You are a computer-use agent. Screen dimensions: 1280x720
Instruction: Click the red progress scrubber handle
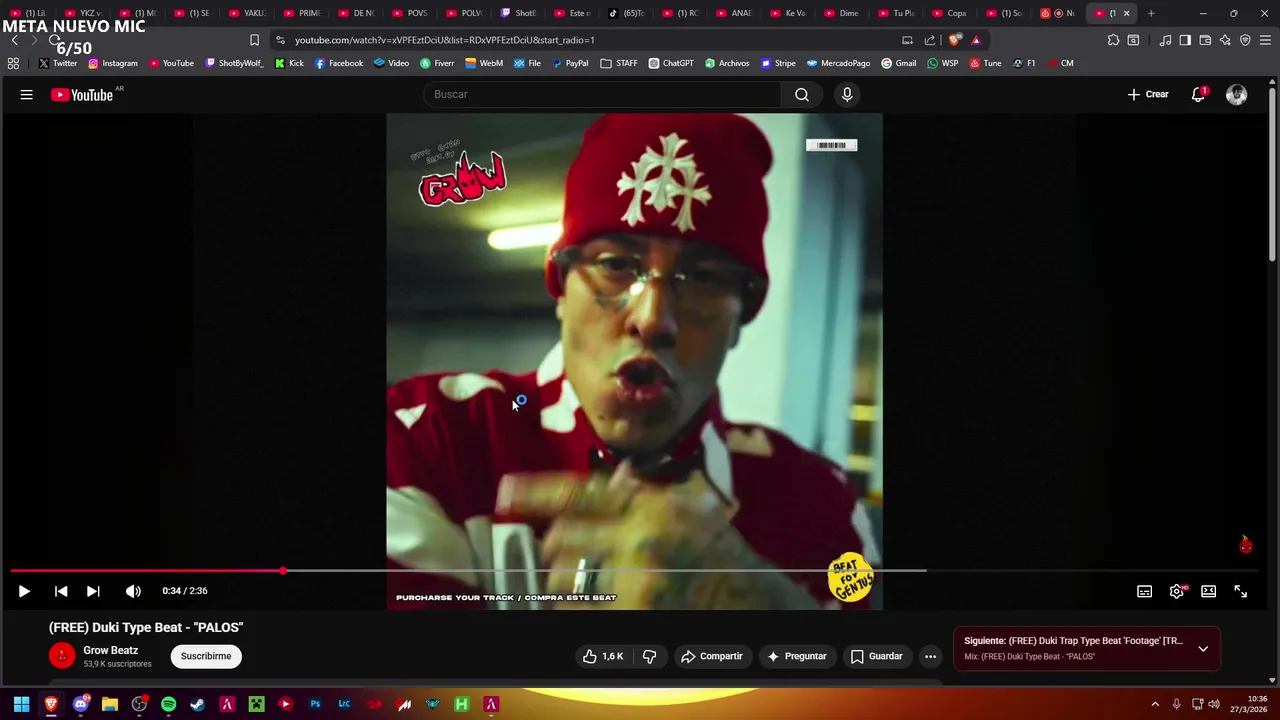283,571
